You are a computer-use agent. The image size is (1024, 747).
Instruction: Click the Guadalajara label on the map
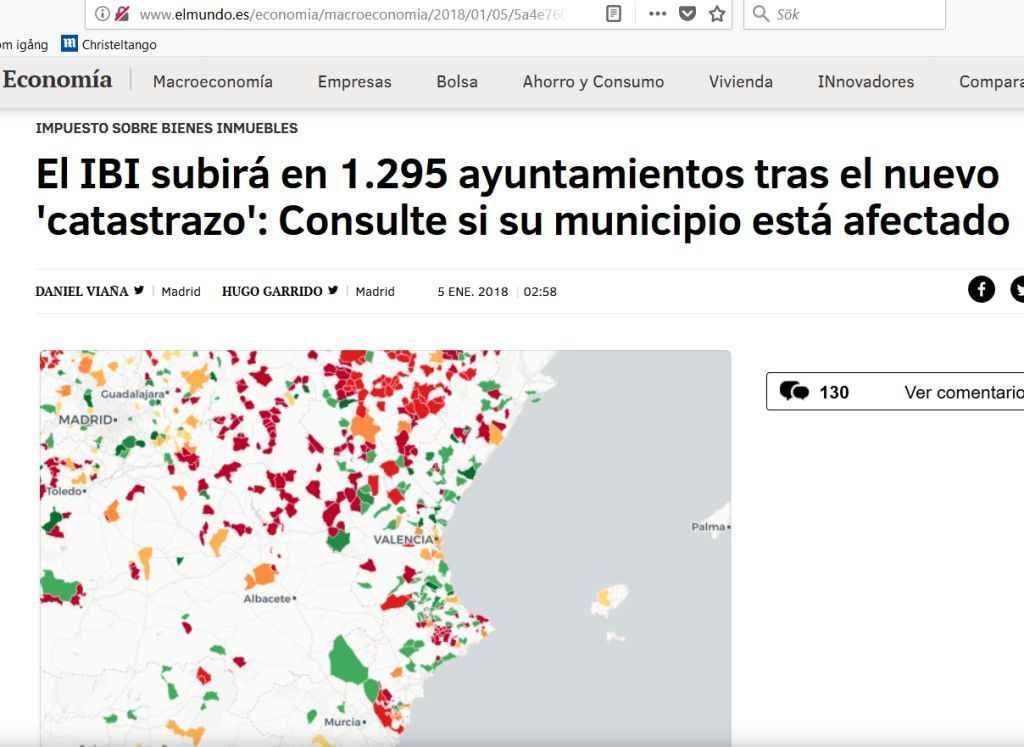[x=133, y=394]
